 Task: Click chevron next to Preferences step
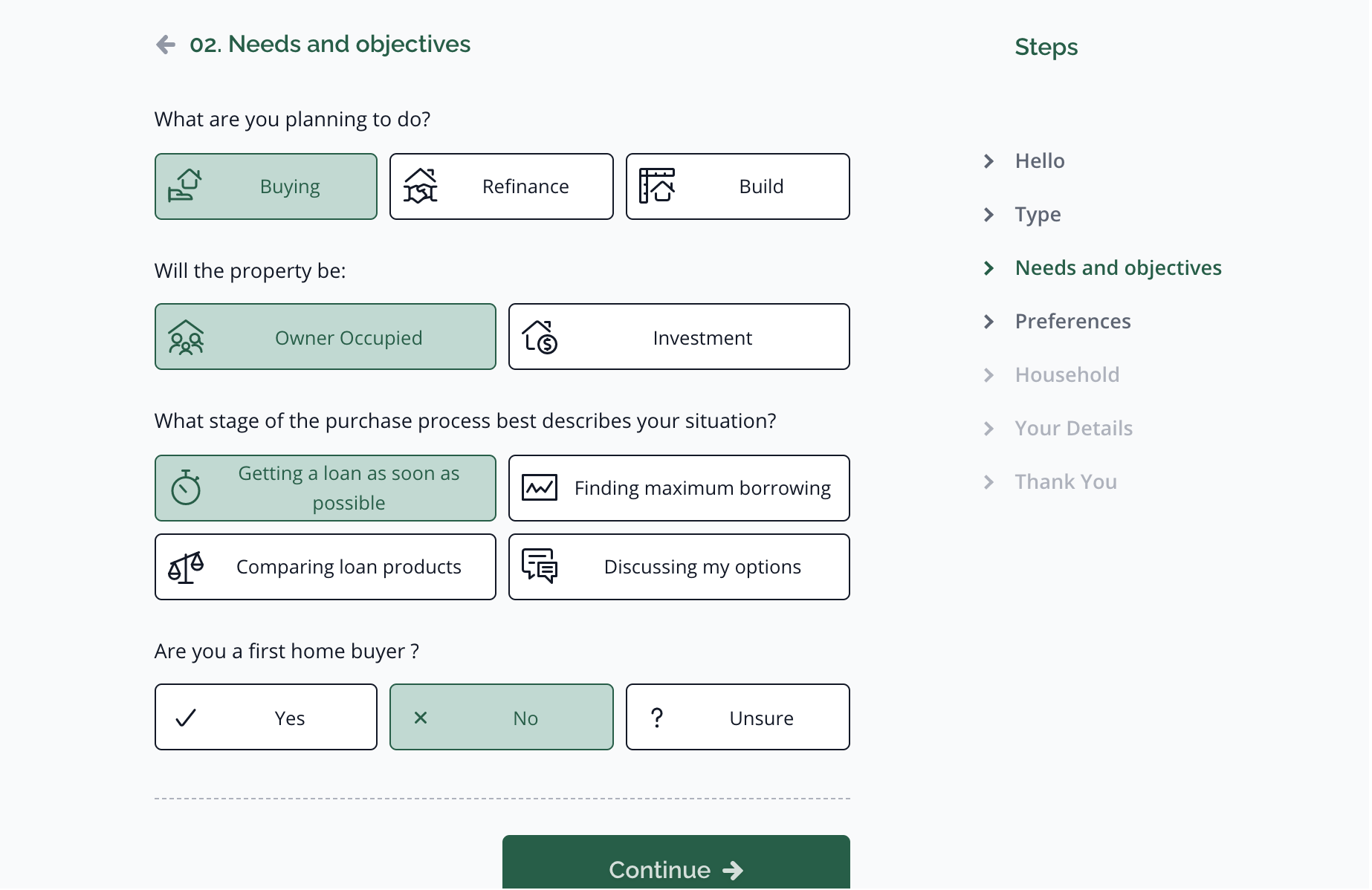coord(988,322)
